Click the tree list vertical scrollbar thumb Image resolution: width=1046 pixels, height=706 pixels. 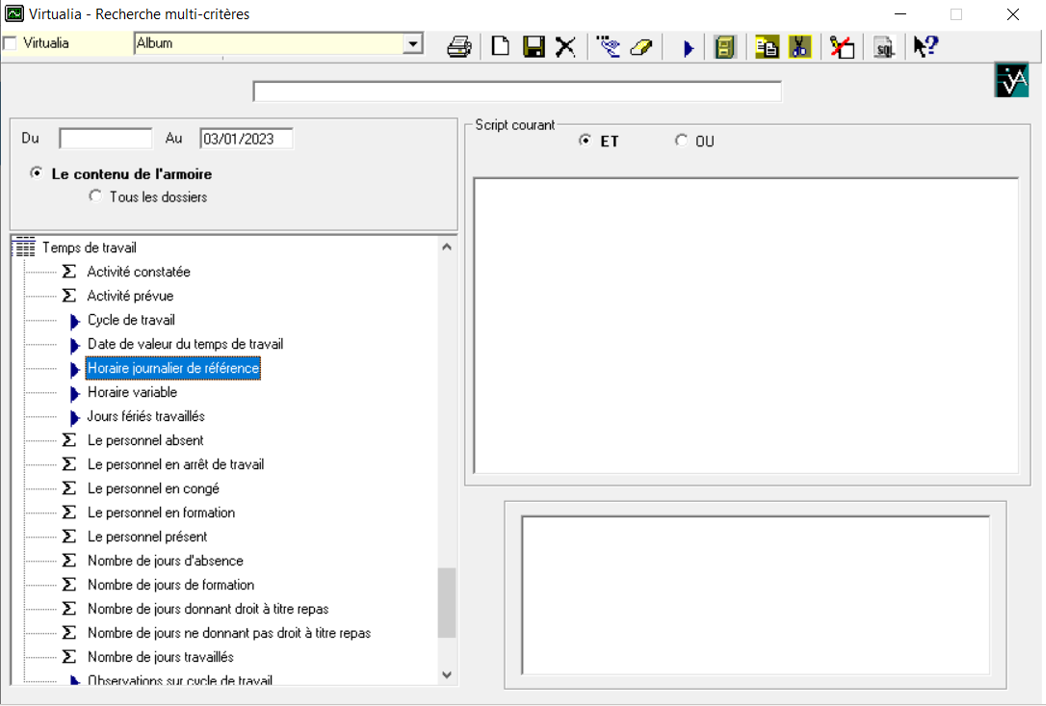pos(446,602)
